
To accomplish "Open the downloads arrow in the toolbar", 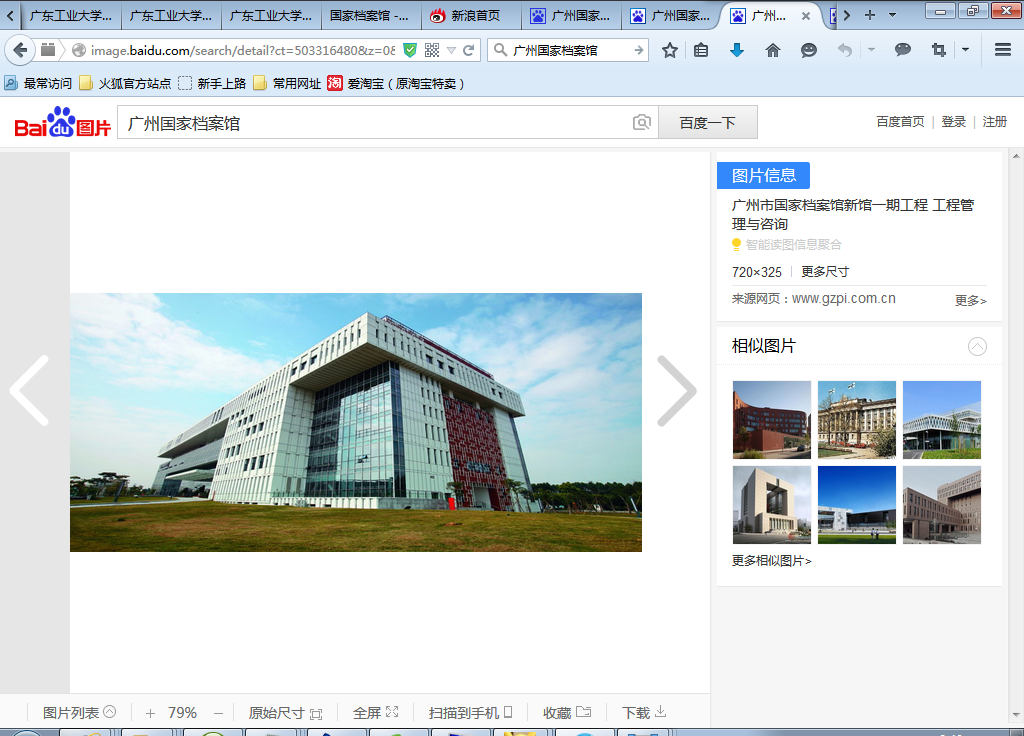I will [x=737, y=50].
